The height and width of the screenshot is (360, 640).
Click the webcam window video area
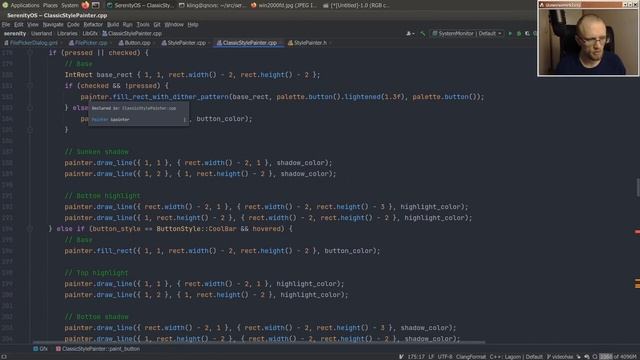pos(588,41)
